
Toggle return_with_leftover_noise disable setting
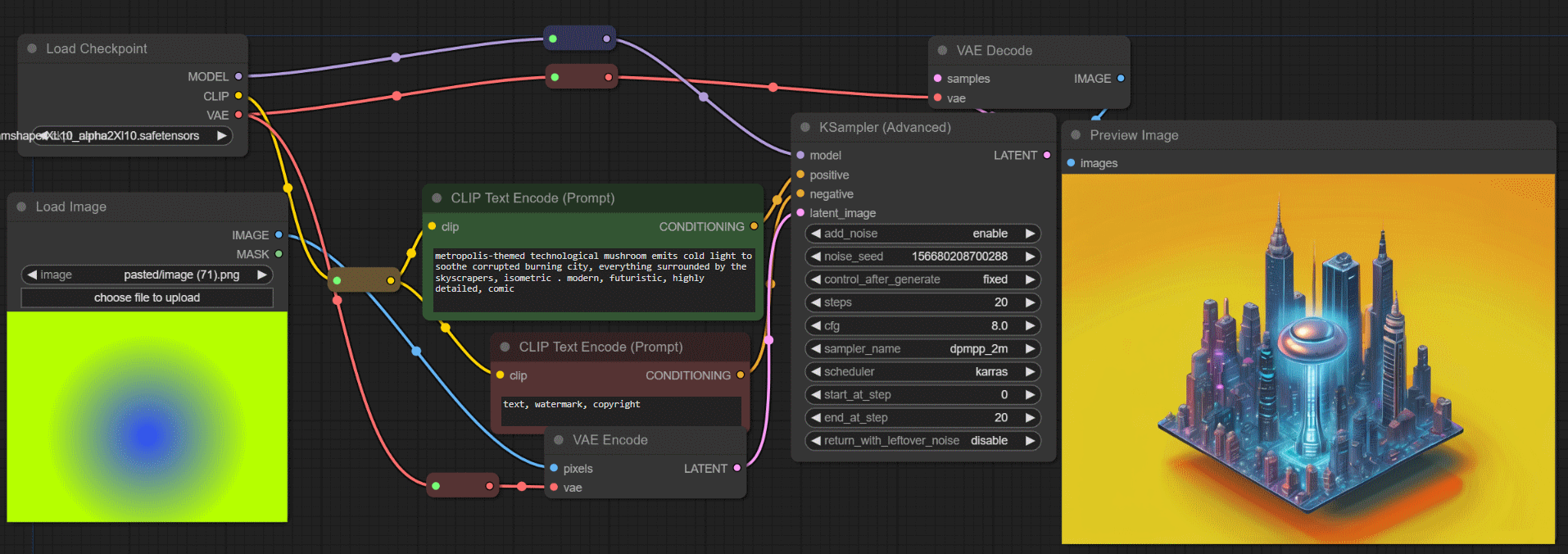[923, 441]
